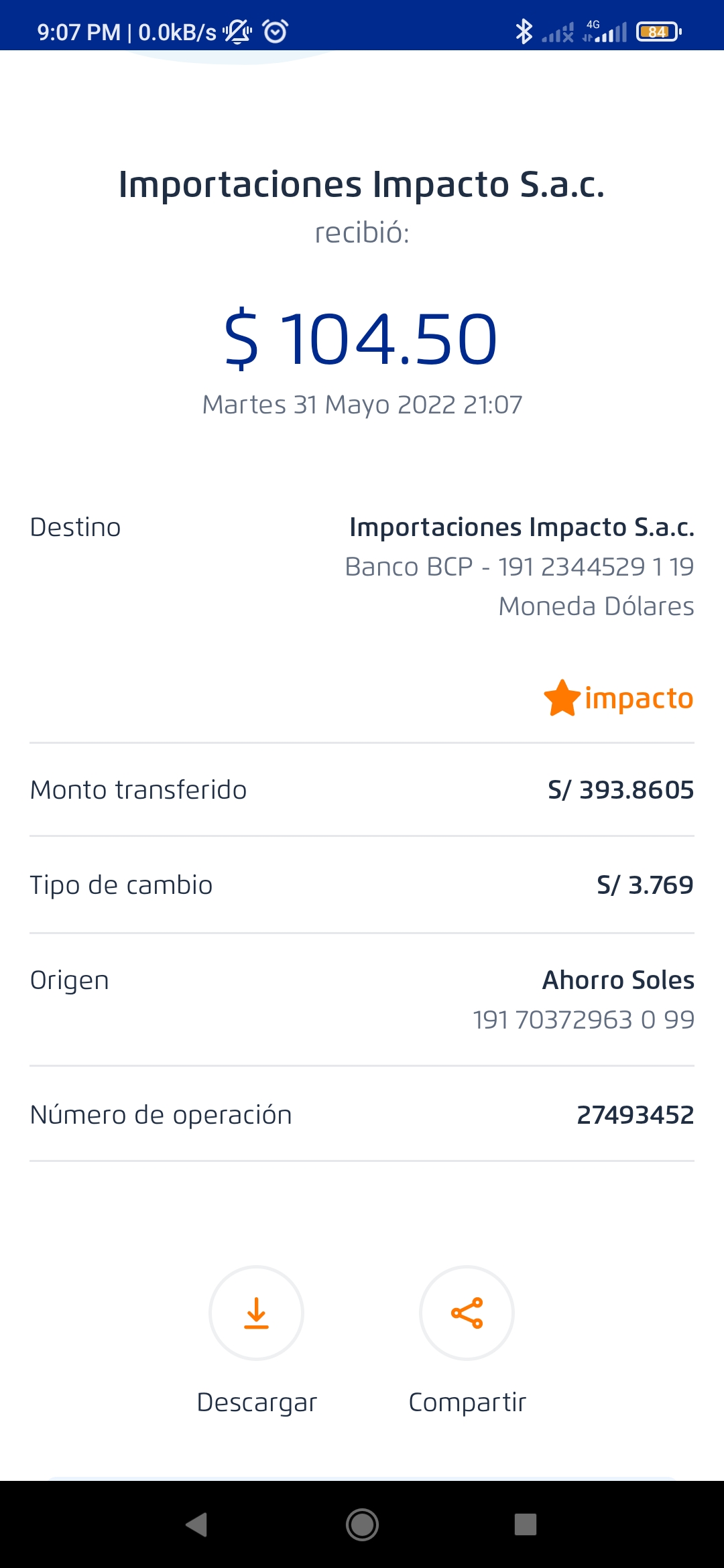Tap the exchange rate S/ 3.769

pos(645,885)
